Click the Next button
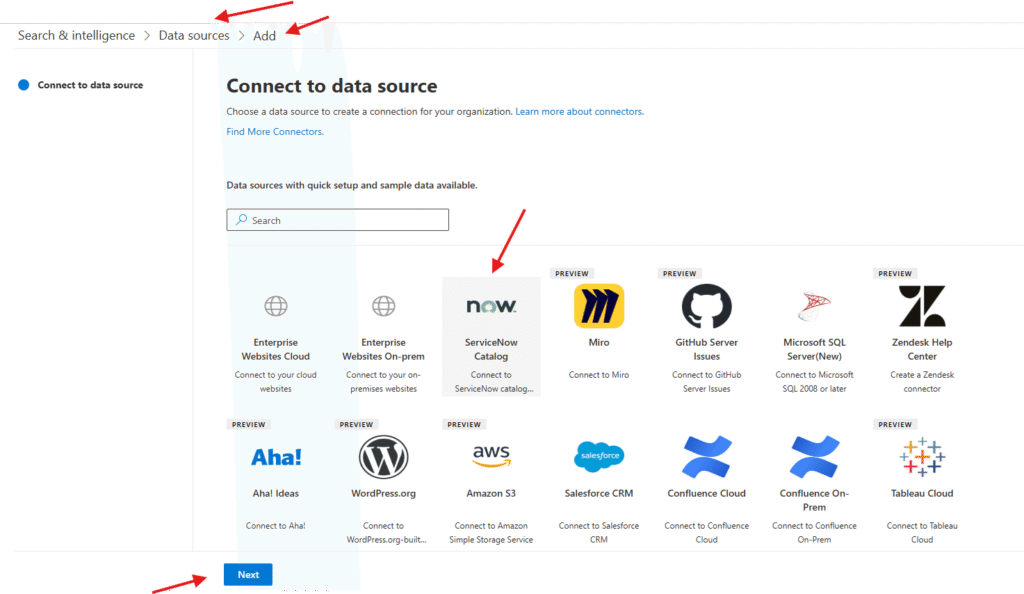1024x594 pixels. coord(248,575)
